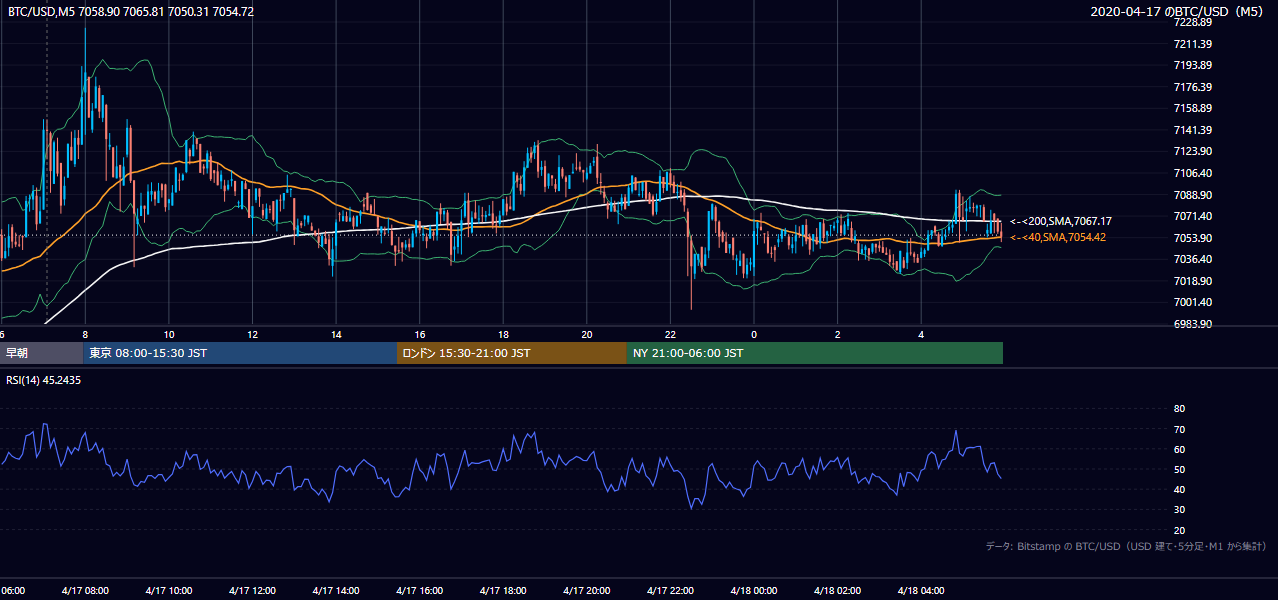
Task: Click price axis label 7228.89
Action: coord(1193,22)
